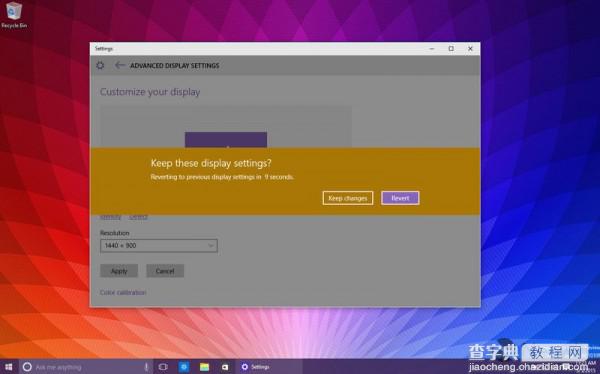600x374 pixels.
Task: Minimize the Settings window
Action: (x=432, y=49)
